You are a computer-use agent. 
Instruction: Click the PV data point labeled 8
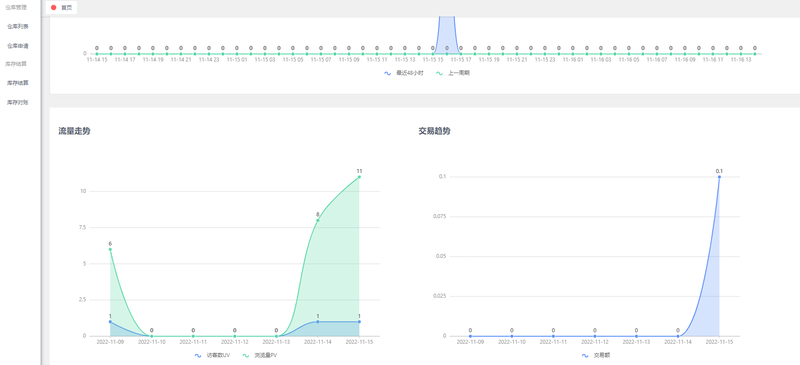(317, 220)
